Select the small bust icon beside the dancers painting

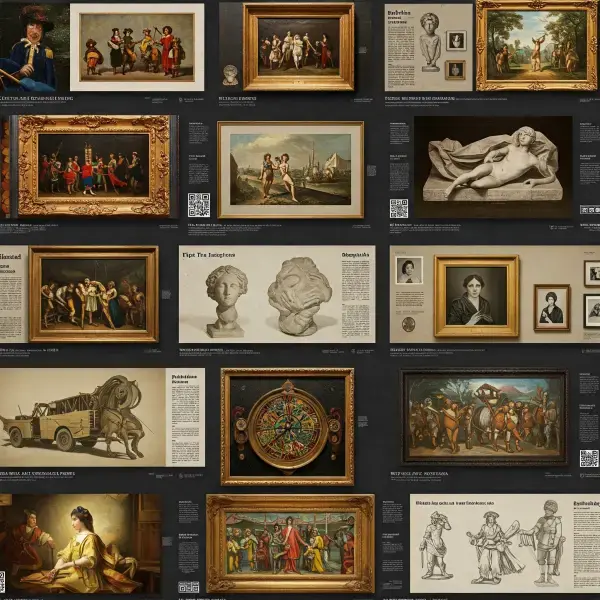230,75
